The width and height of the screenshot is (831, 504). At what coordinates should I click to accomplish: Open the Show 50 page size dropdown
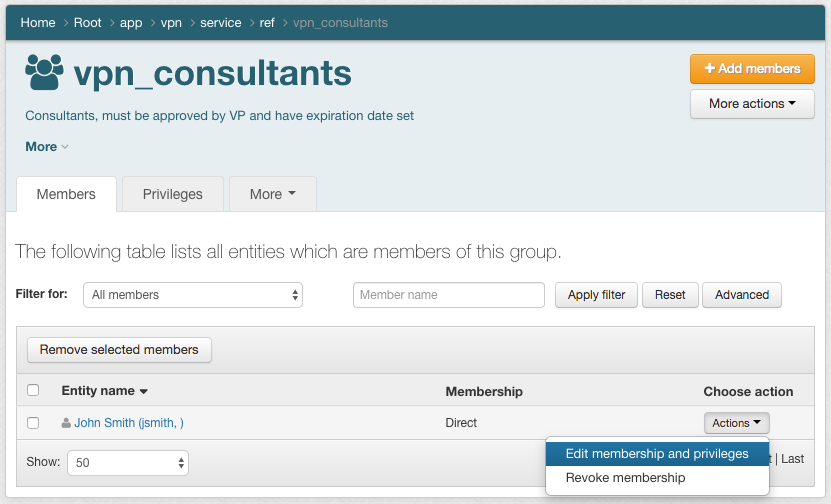pyautogui.click(x=127, y=463)
